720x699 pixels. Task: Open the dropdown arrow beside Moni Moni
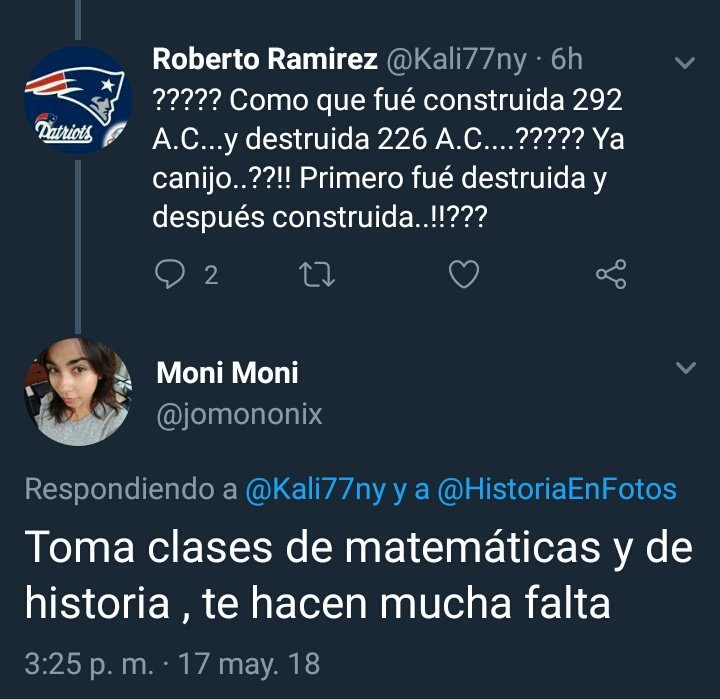point(685,368)
